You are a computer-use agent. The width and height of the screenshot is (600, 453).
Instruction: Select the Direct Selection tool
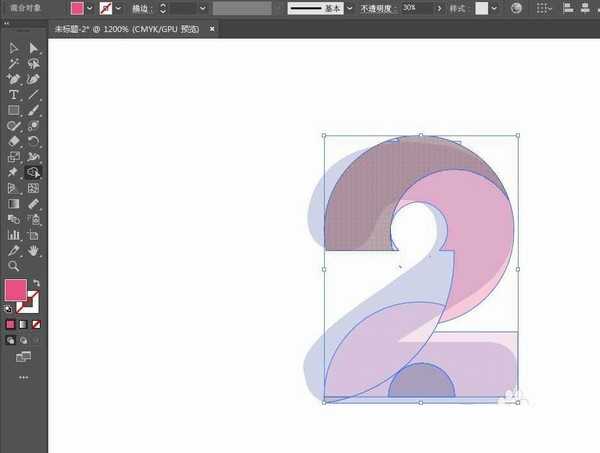click(33, 48)
